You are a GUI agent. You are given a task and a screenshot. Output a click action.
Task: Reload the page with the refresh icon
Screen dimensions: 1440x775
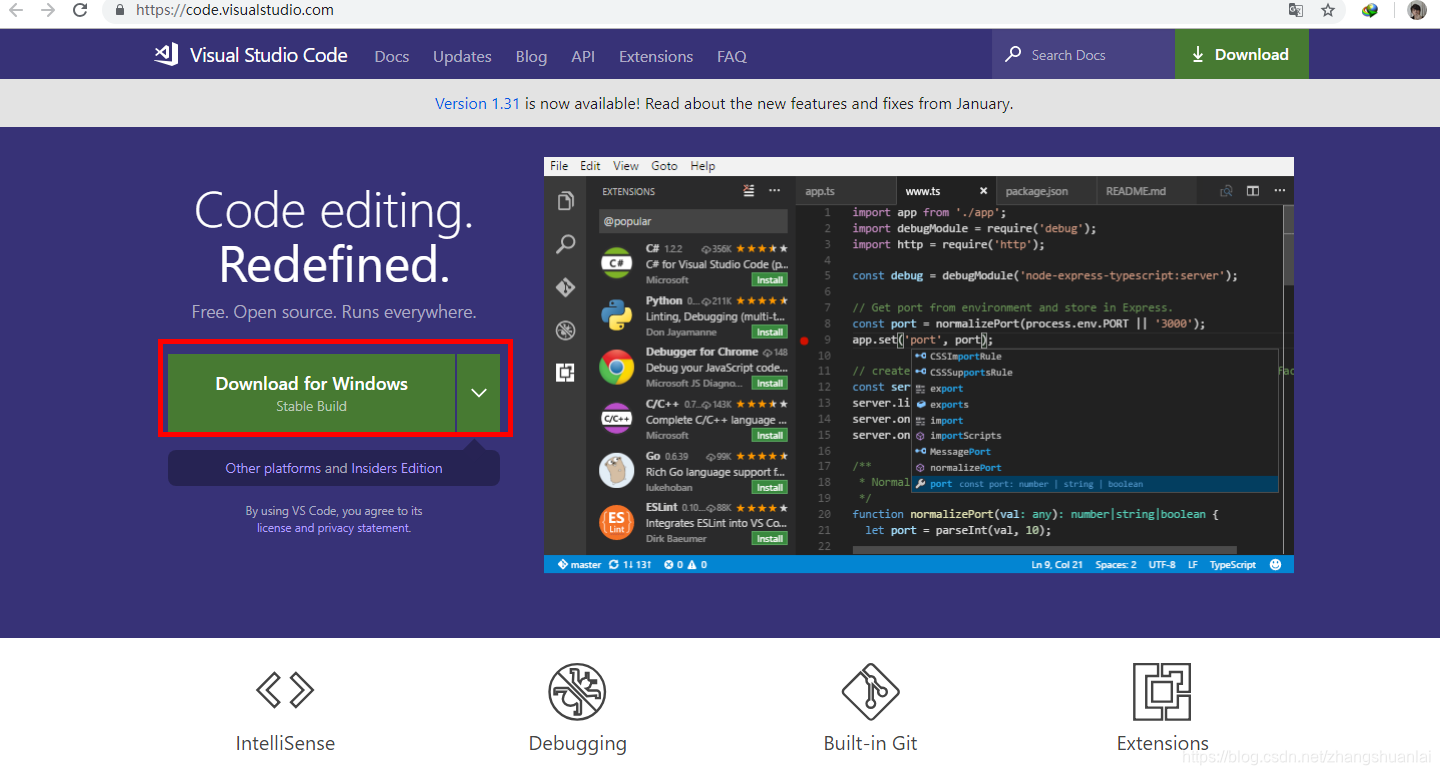point(80,11)
